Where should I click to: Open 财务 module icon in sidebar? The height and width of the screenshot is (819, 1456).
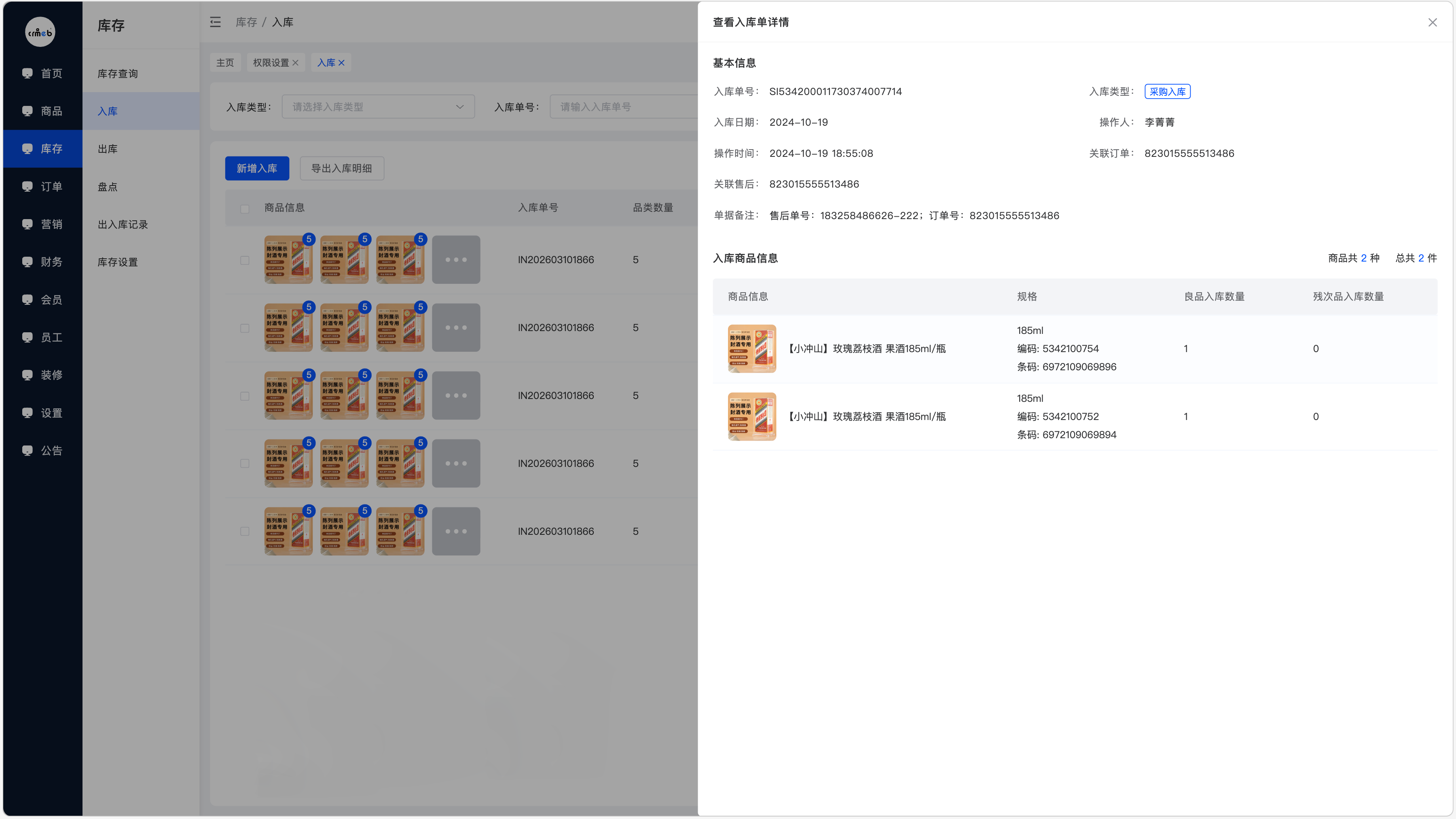click(x=27, y=262)
